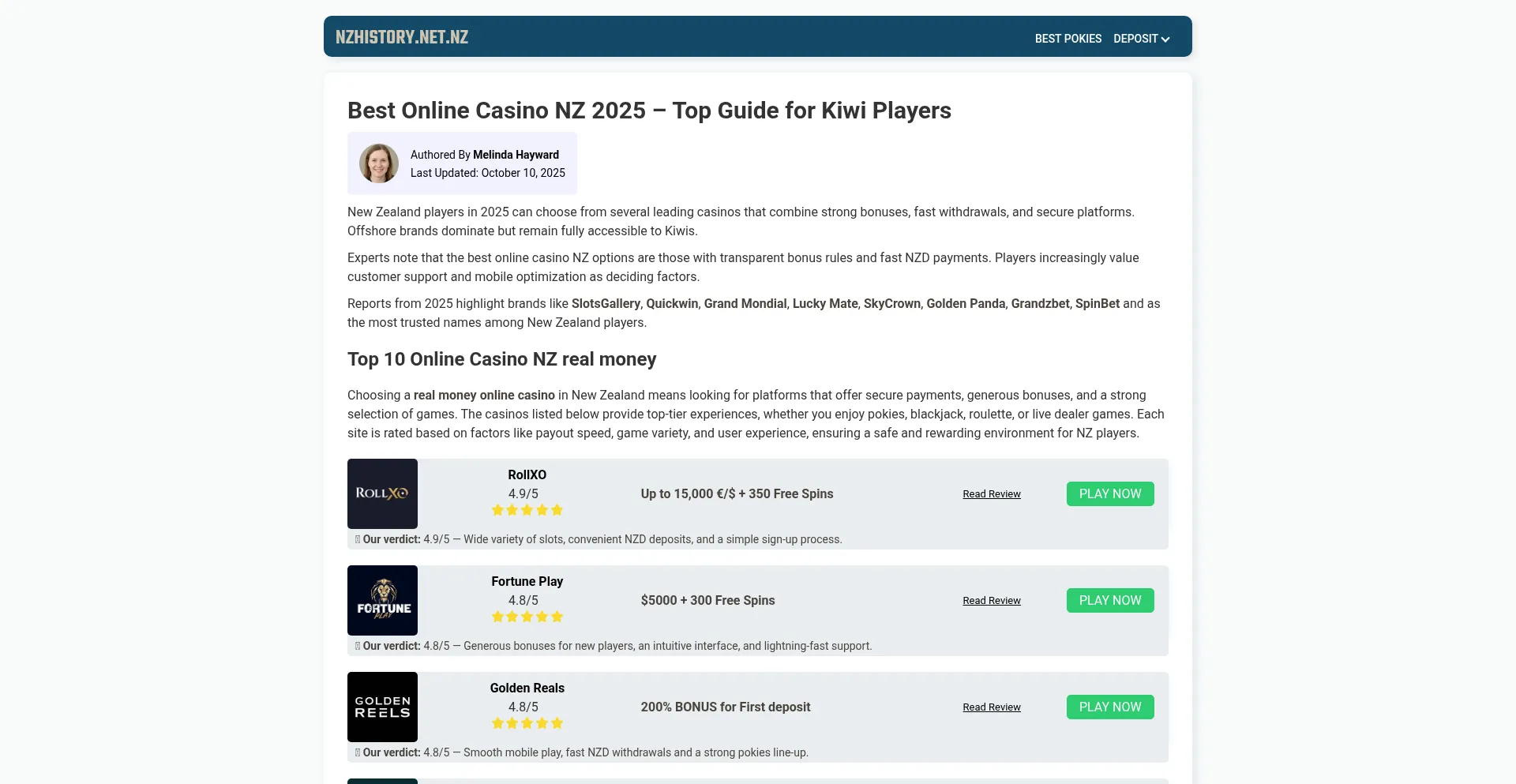
Task: Click the Melinda Hayward author name
Action: tap(516, 155)
